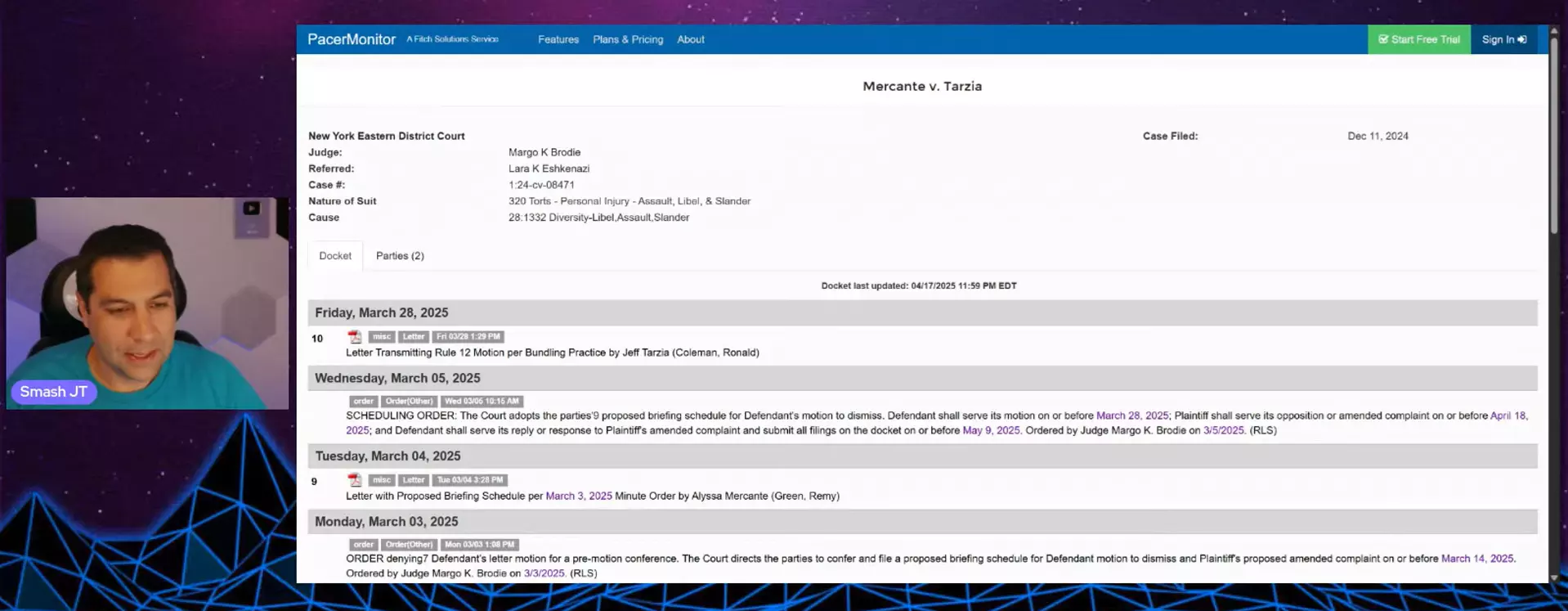The width and height of the screenshot is (1568, 611).
Task: Click the case number 1:24-cv-08471
Action: [541, 185]
